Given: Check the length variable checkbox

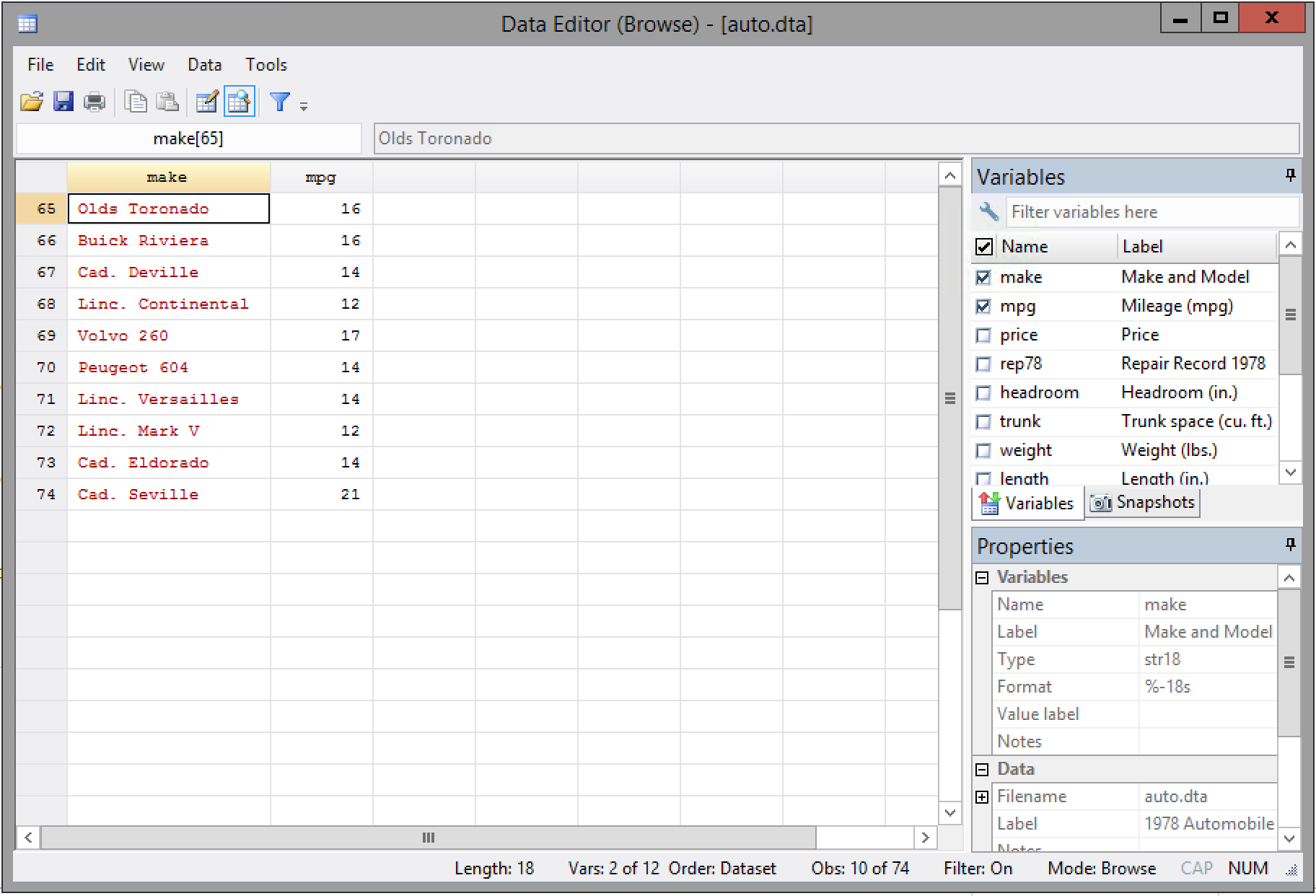Looking at the screenshot, I should [x=983, y=478].
